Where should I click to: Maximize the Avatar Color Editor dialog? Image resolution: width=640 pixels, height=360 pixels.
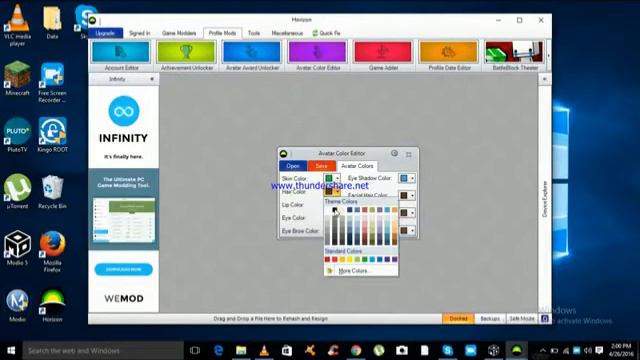click(409, 154)
